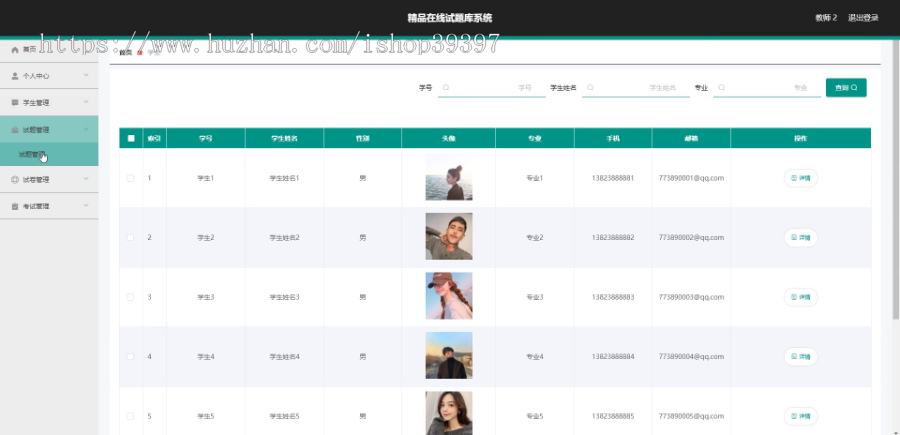Screen dimensions: 900x435
Task: Click the 学生姓名 search input field
Action: (636, 88)
